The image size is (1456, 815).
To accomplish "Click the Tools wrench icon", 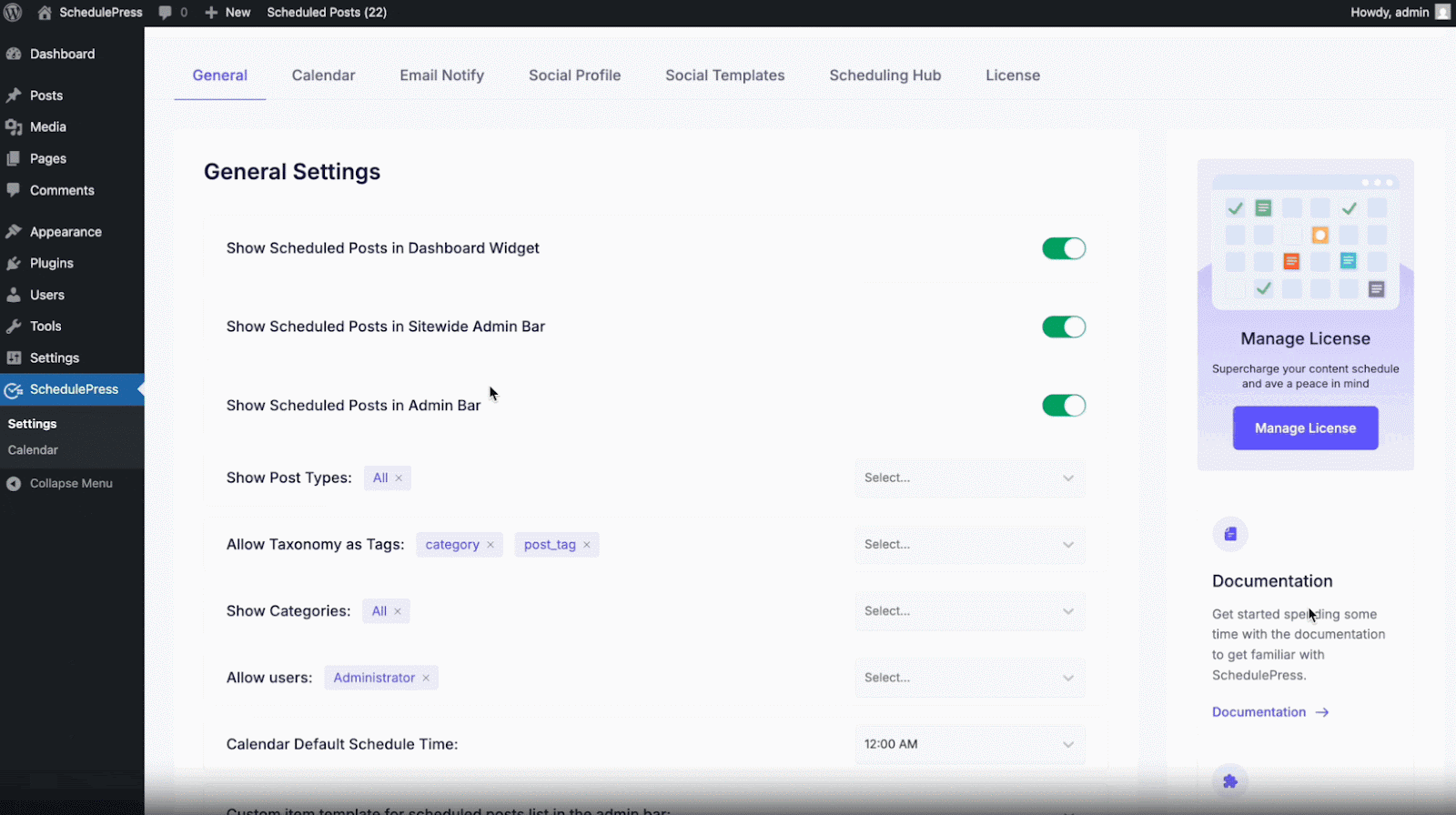I will pos(14,326).
